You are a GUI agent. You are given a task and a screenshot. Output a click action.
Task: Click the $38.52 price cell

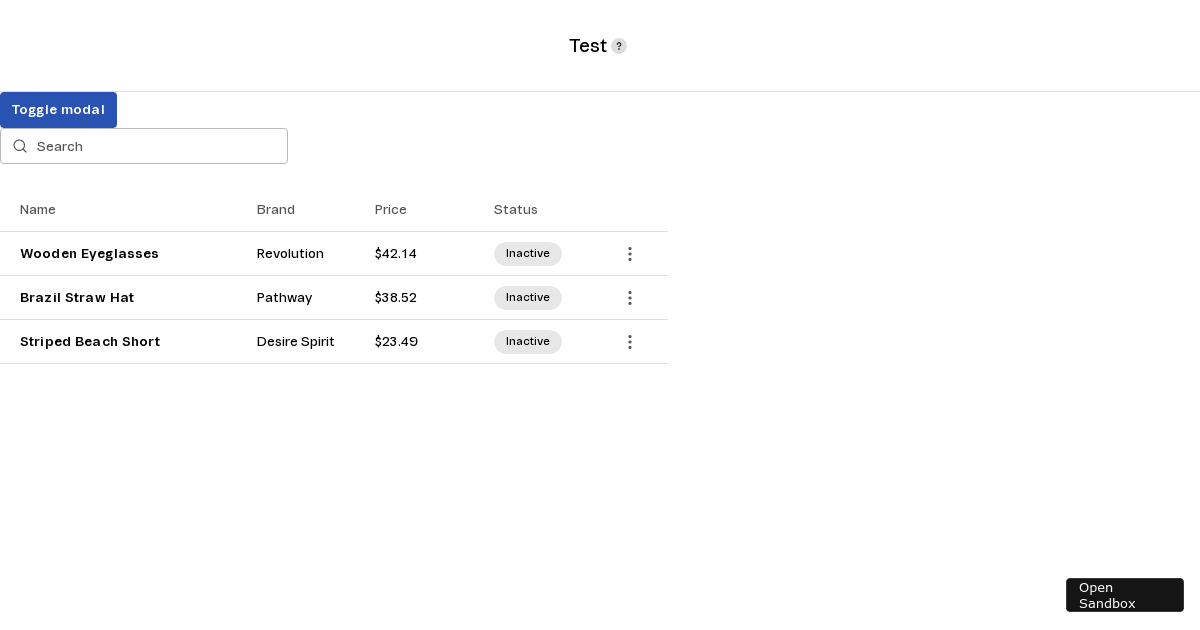[396, 298]
